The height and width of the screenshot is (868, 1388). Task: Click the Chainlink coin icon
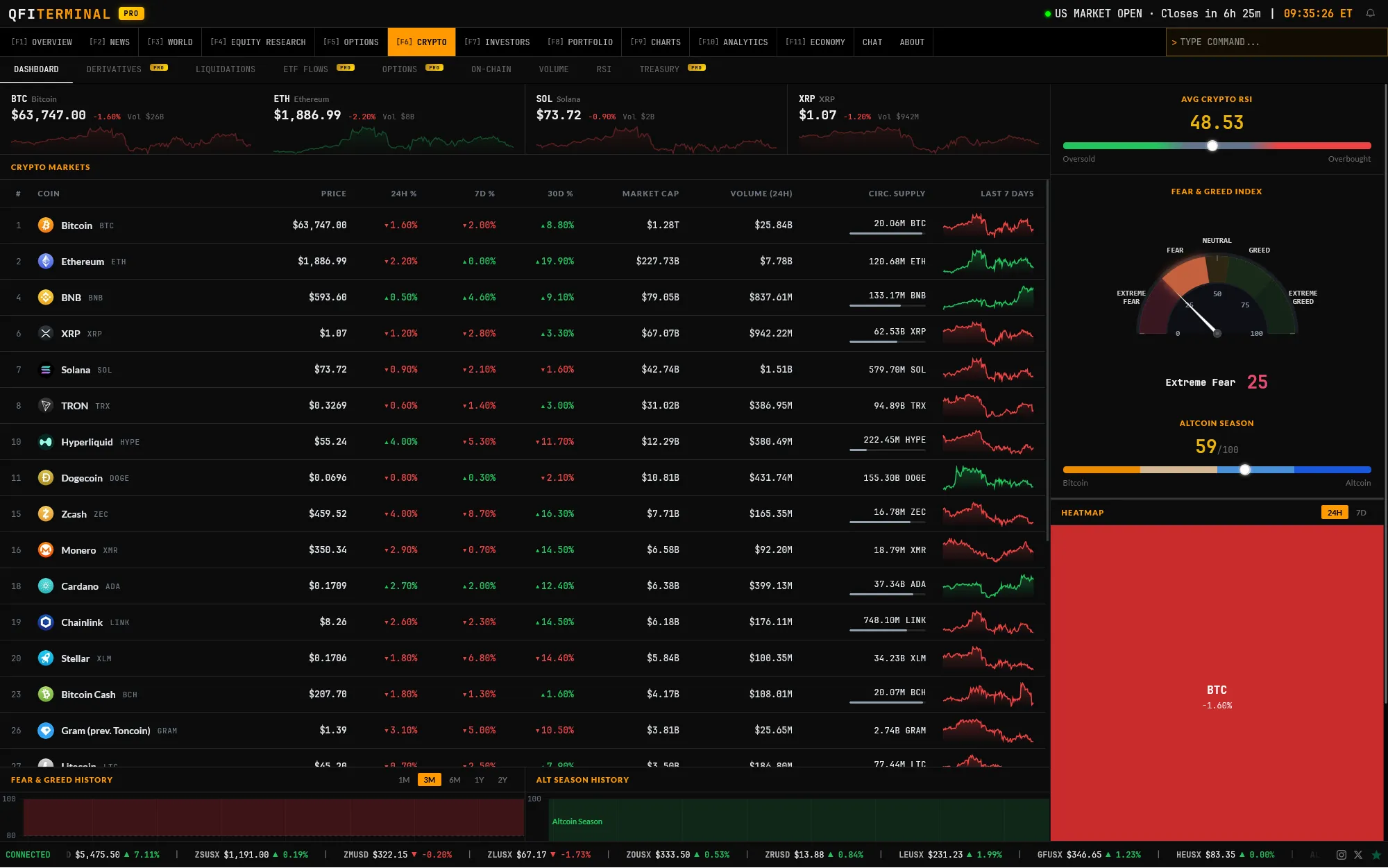(46, 622)
